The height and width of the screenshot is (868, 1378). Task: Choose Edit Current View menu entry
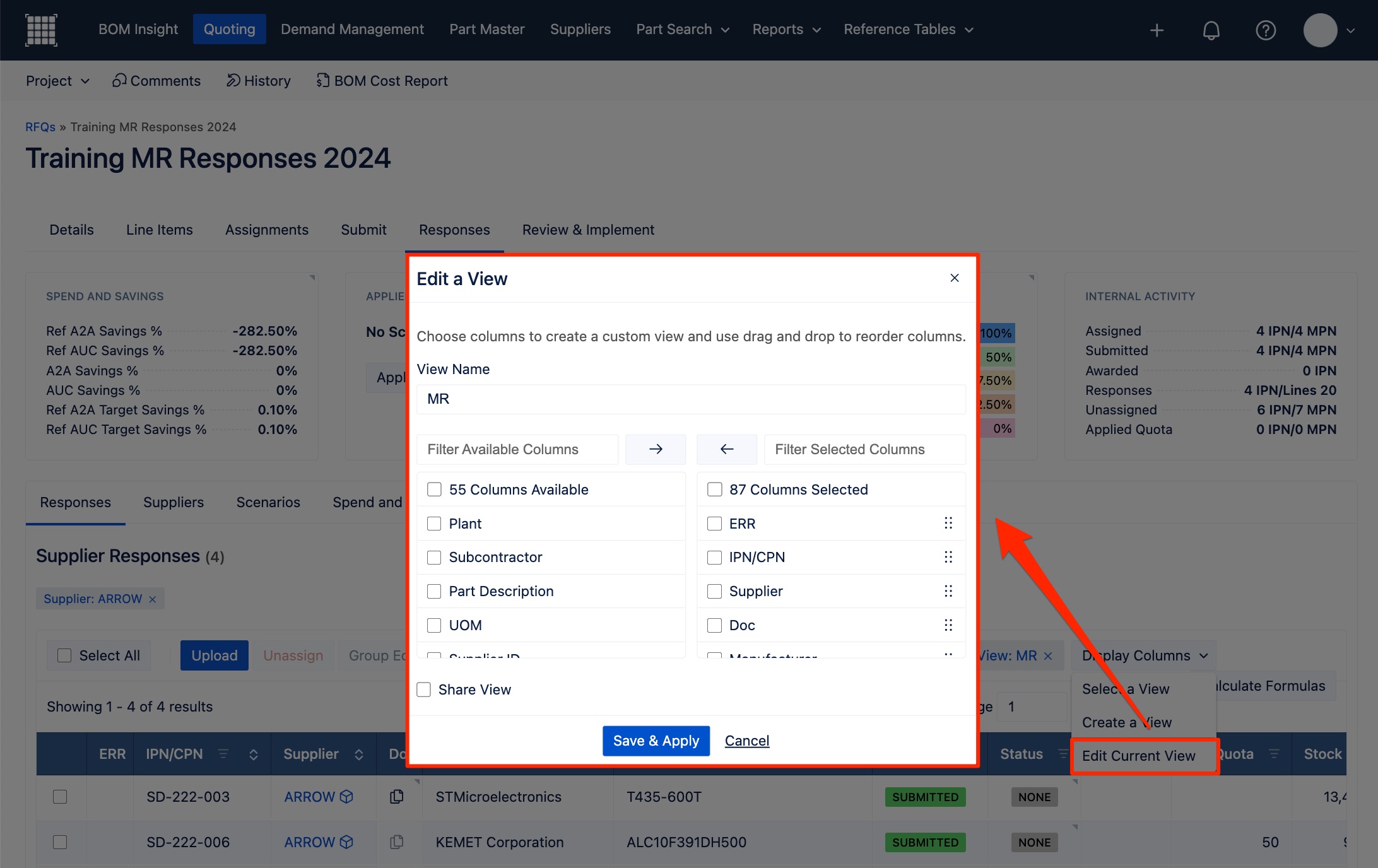click(1138, 756)
